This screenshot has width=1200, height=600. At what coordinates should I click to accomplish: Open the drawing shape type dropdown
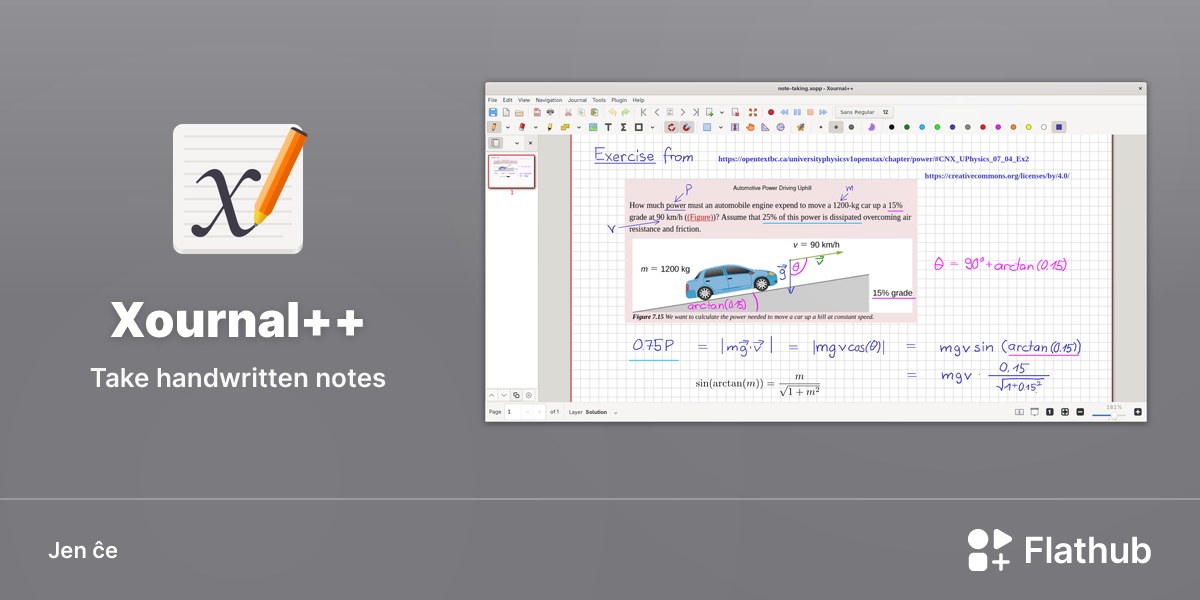pos(653,127)
